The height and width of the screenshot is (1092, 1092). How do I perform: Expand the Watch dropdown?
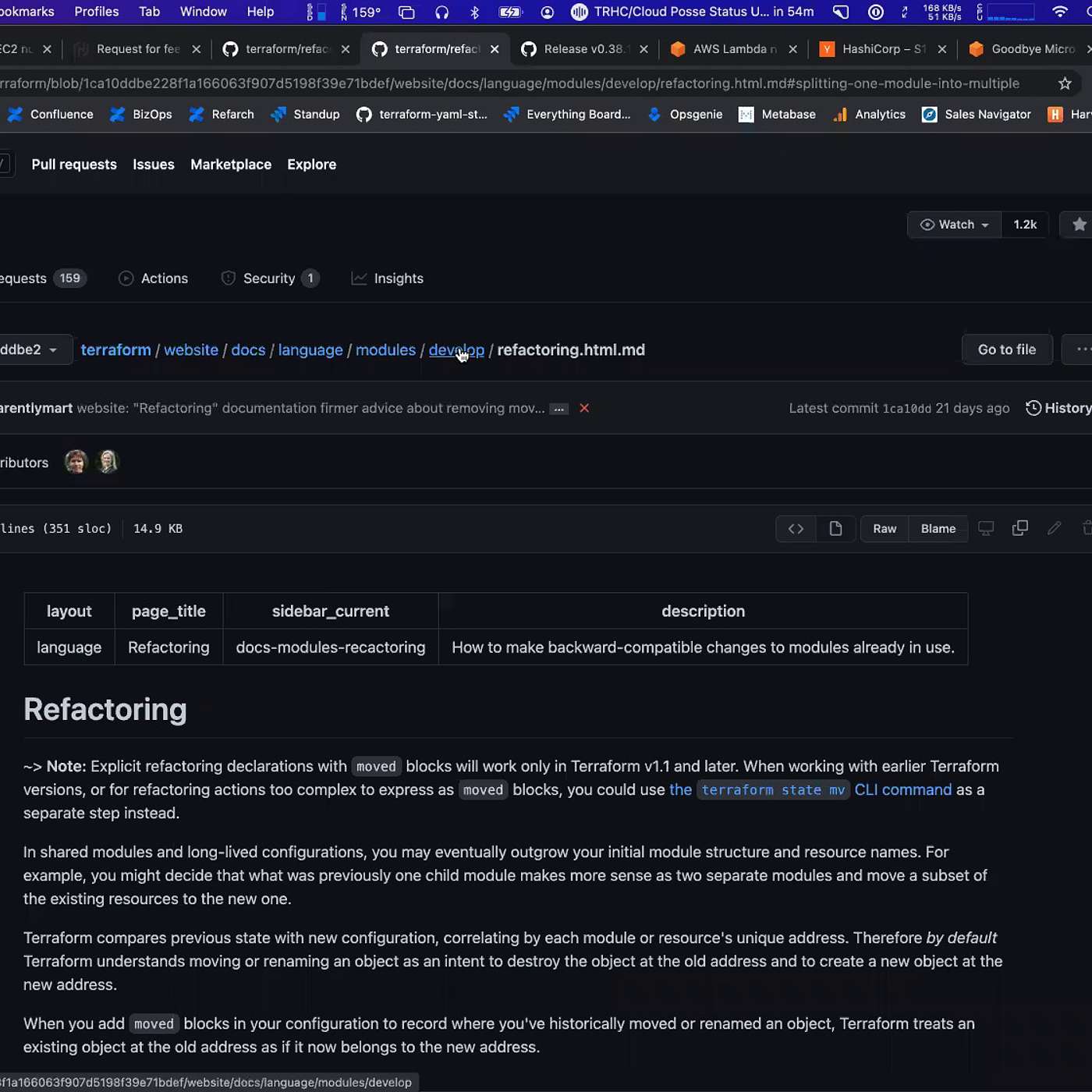(x=954, y=225)
